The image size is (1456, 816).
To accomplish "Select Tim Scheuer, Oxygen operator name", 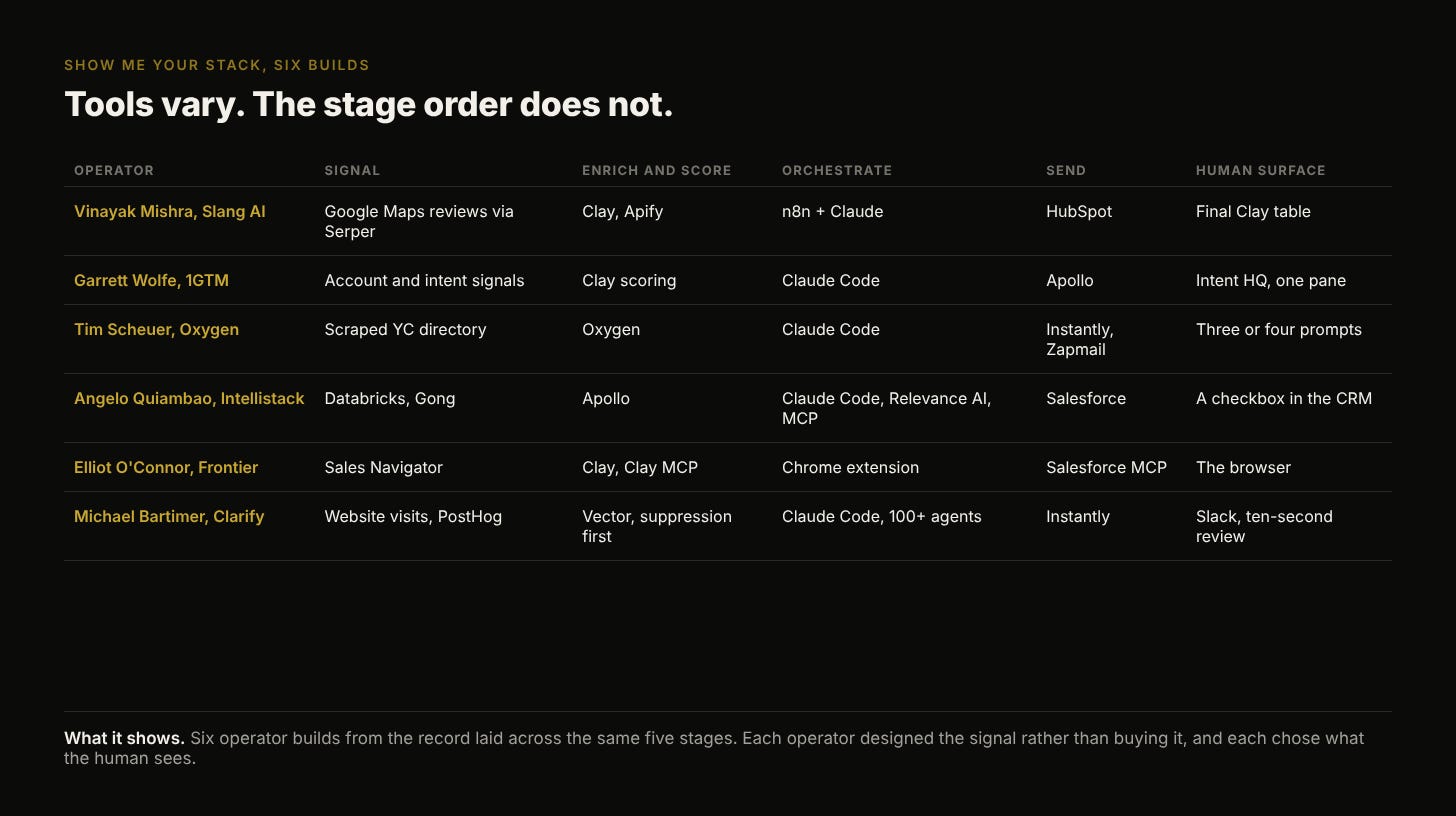I will (156, 329).
